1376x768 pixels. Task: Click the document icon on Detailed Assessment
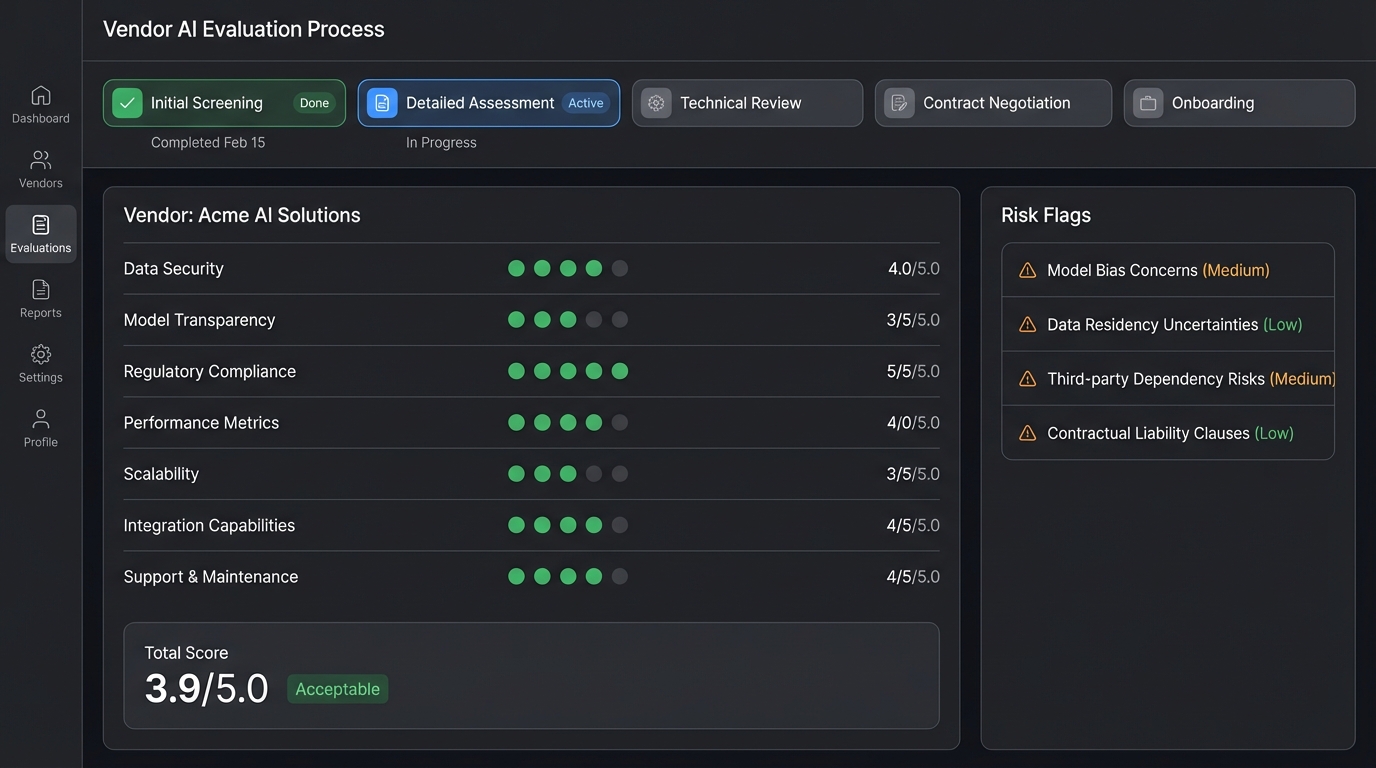[381, 102]
